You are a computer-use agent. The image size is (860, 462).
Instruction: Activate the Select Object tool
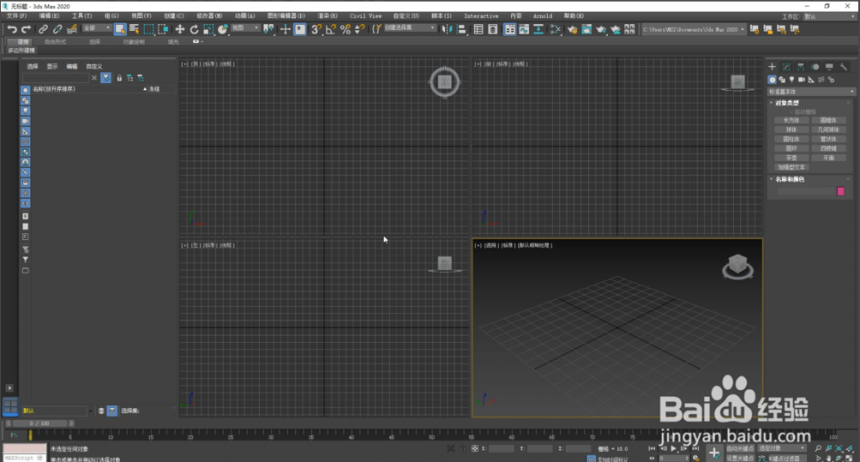click(x=120, y=29)
